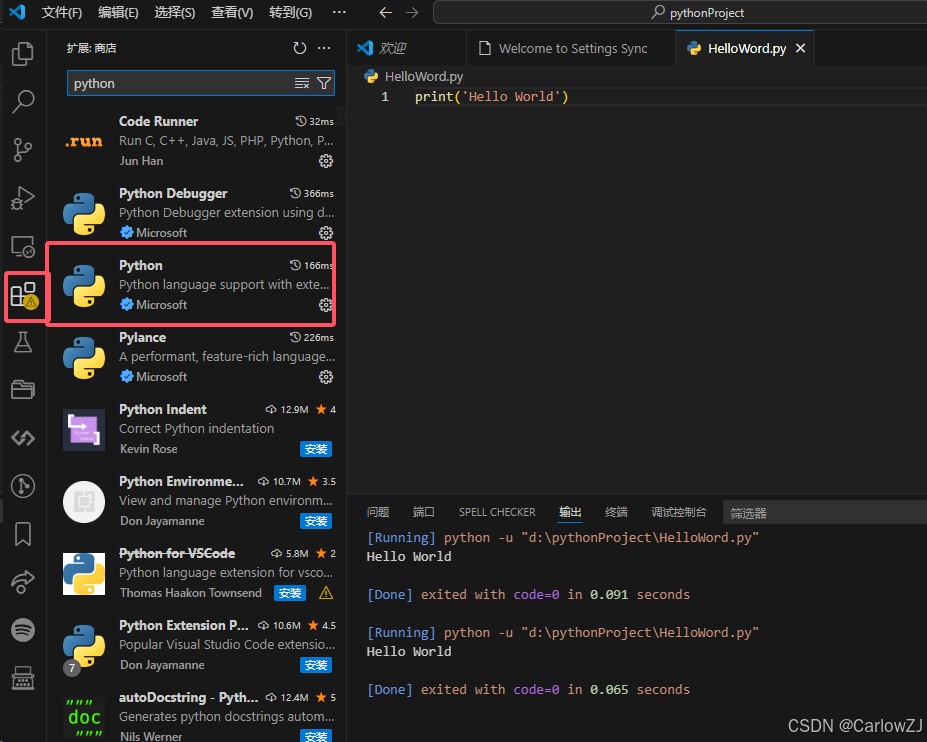This screenshot has width=927, height=742.
Task: Switch to the 问题 panel tab
Action: 378,512
